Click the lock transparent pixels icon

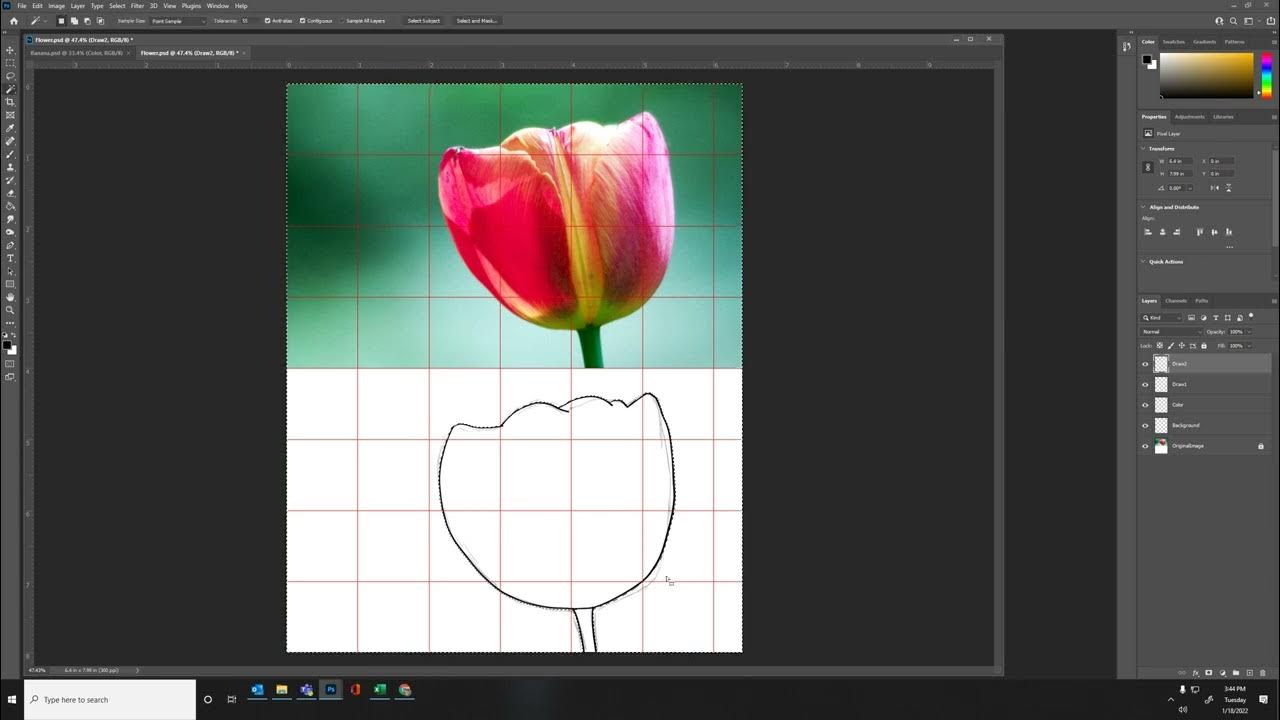tap(1159, 346)
